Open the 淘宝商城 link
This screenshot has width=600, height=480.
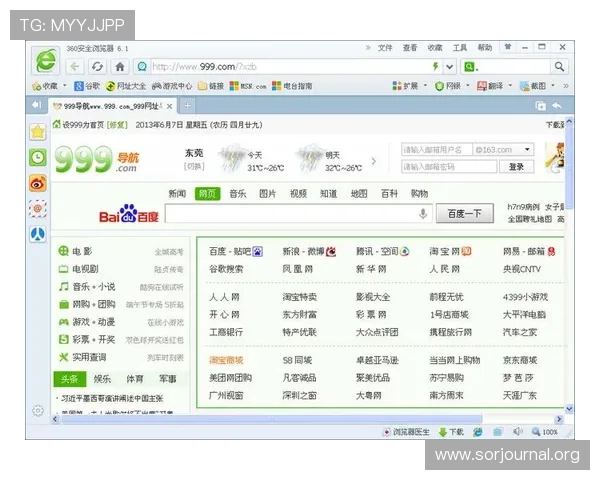click(225, 360)
